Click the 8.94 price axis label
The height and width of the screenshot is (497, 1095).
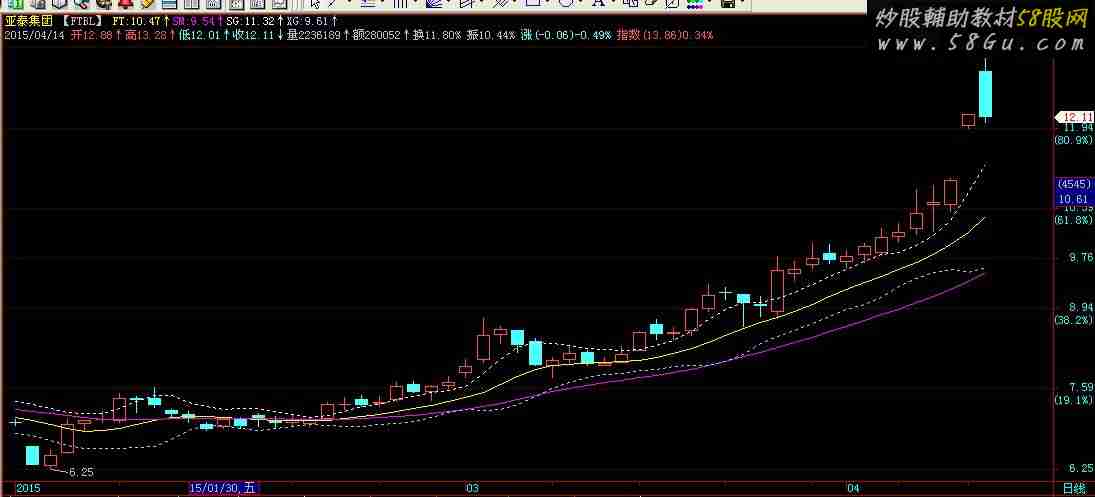(x=1080, y=307)
